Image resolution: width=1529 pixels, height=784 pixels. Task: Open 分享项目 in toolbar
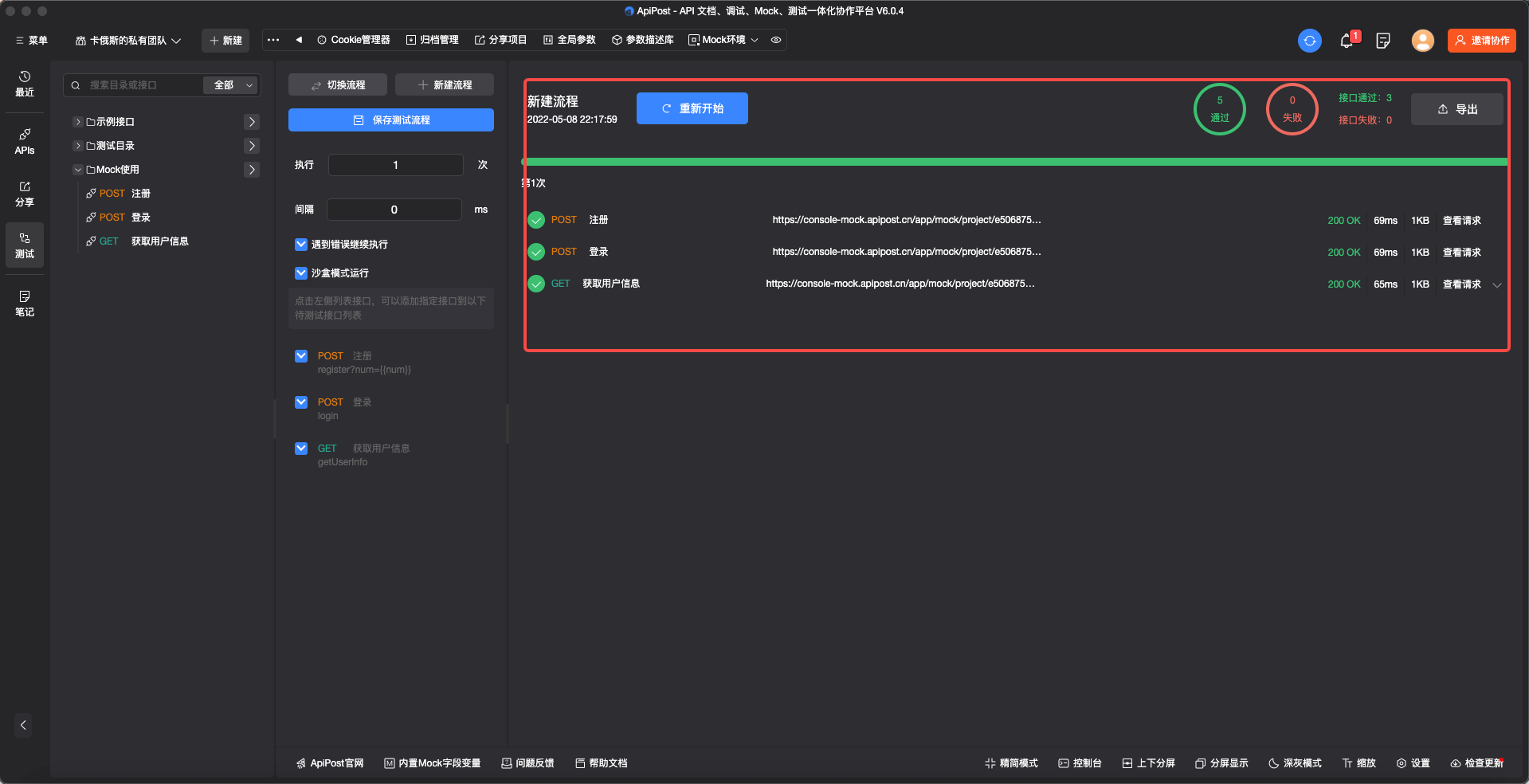click(501, 40)
